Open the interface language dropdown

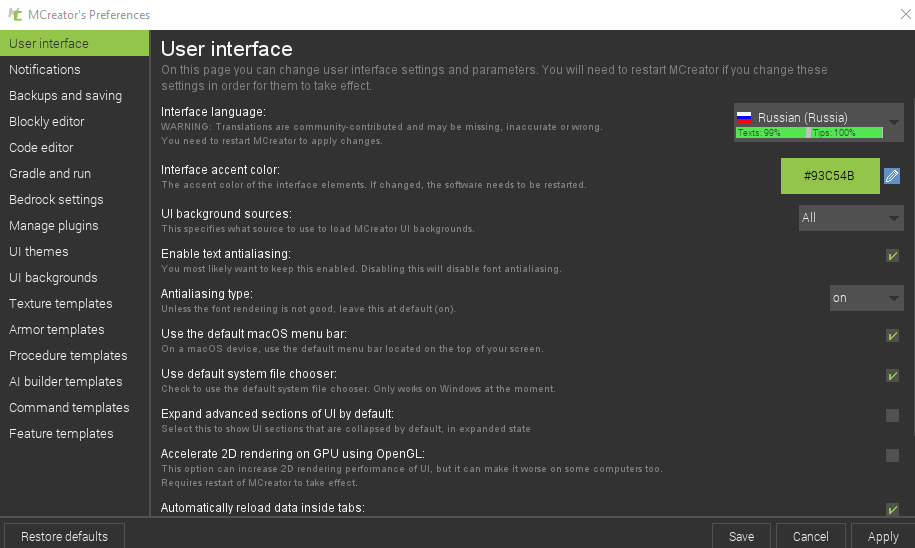(893, 123)
